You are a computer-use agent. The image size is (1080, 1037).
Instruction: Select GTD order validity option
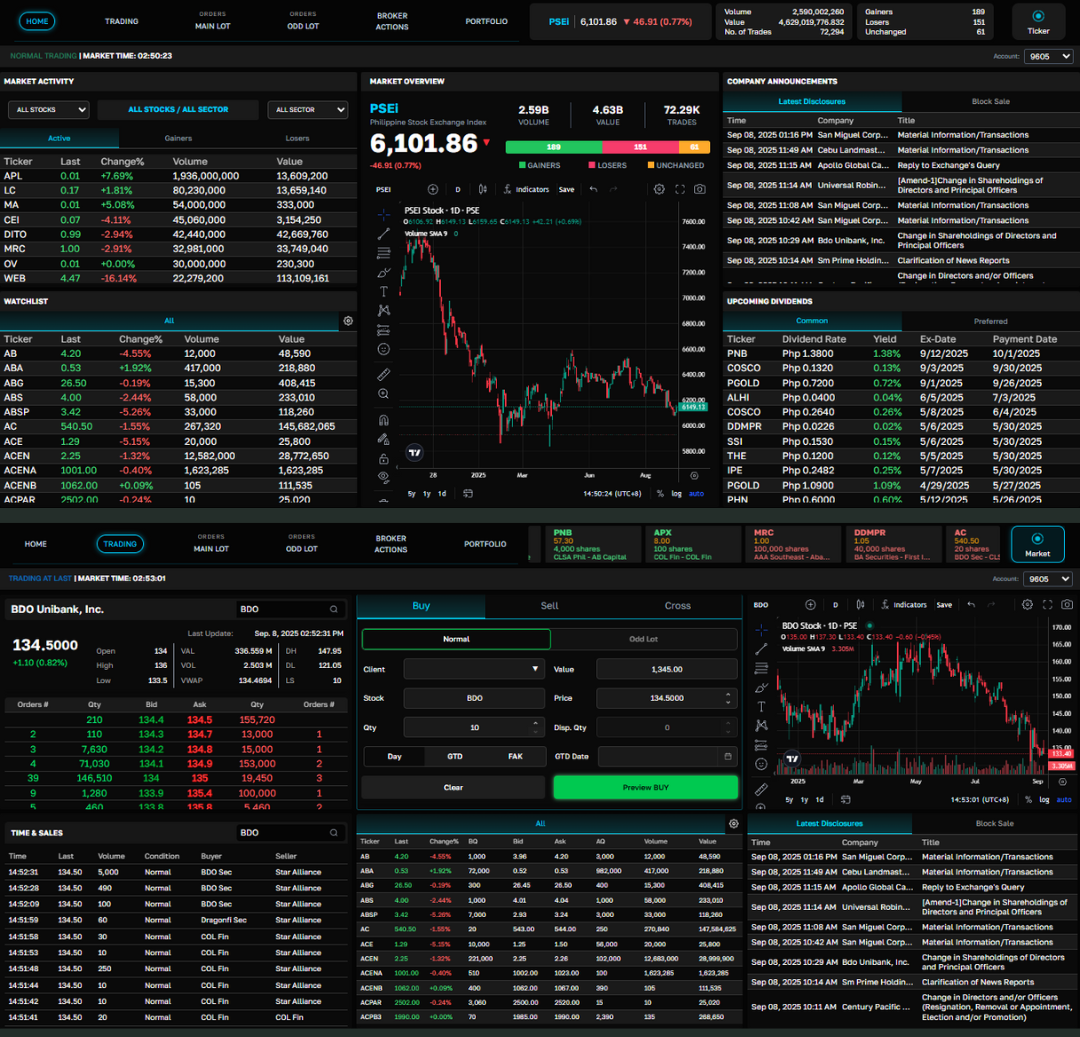(454, 757)
